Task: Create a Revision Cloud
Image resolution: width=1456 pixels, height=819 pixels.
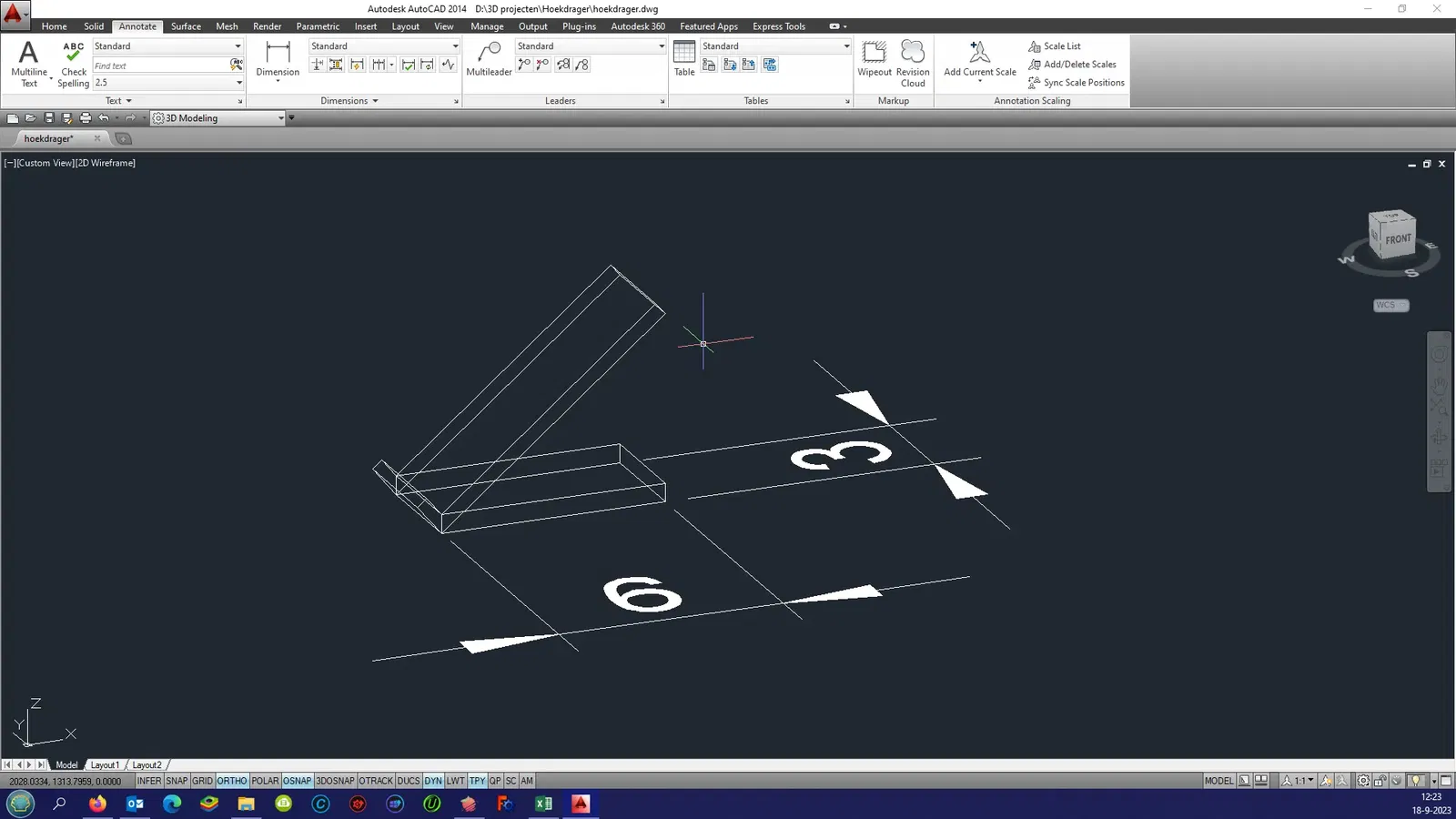Action: 913,64
